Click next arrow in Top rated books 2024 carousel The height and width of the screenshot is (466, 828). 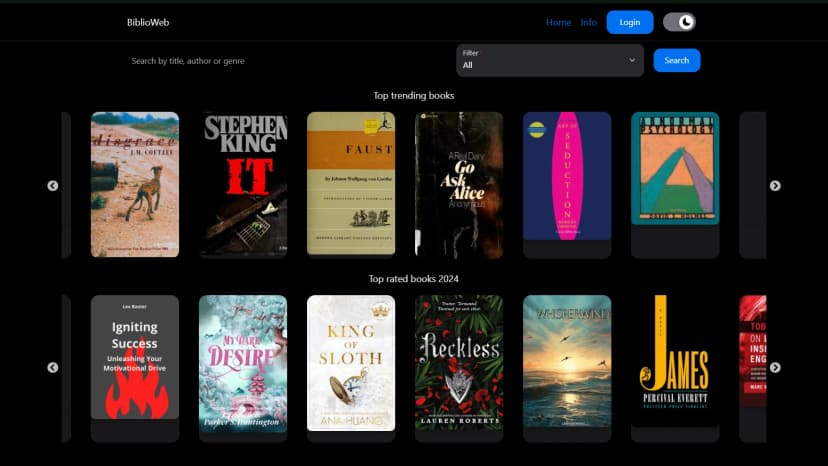pos(775,367)
